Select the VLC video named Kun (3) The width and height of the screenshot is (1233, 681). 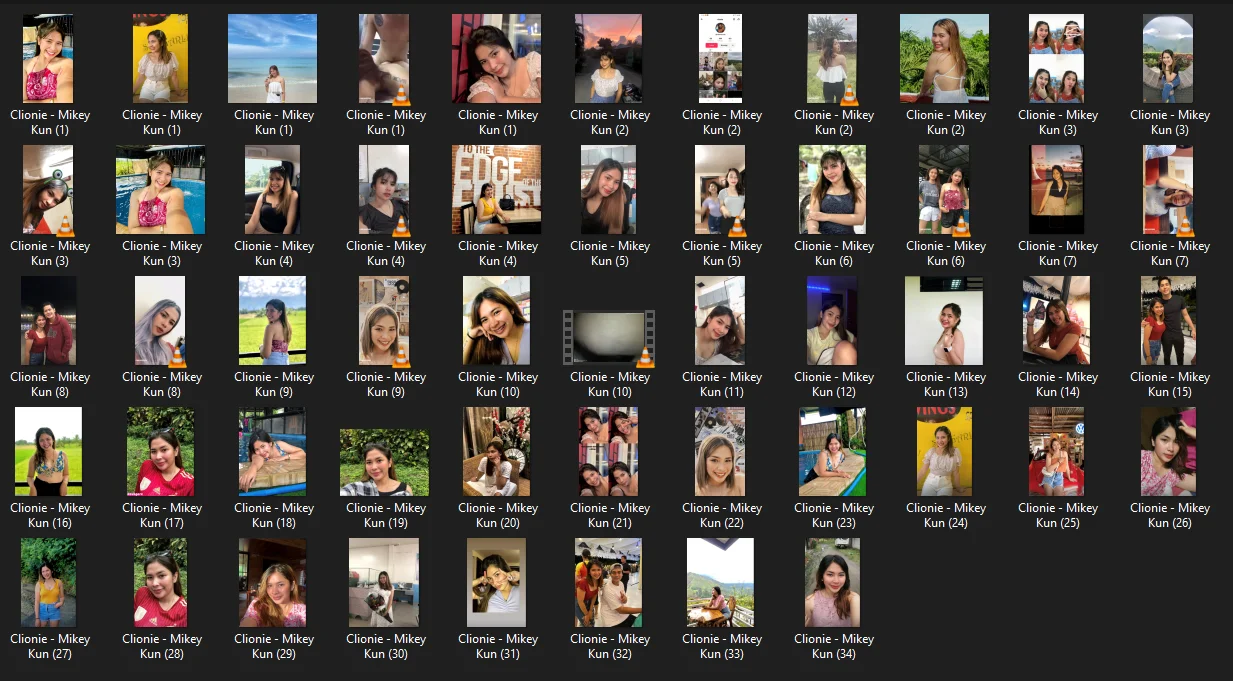click(x=48, y=190)
